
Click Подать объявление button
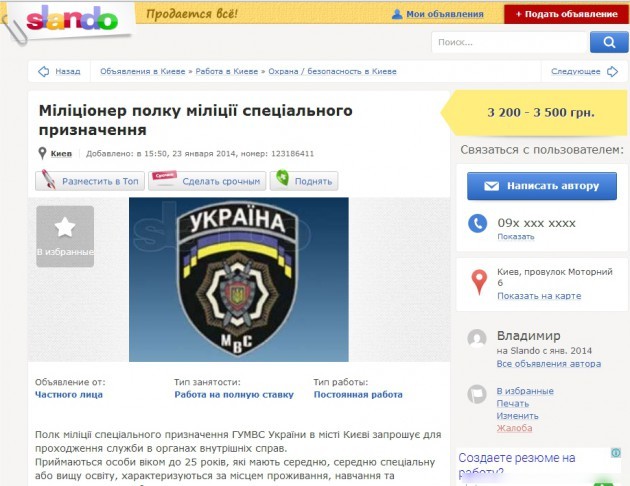coord(567,14)
